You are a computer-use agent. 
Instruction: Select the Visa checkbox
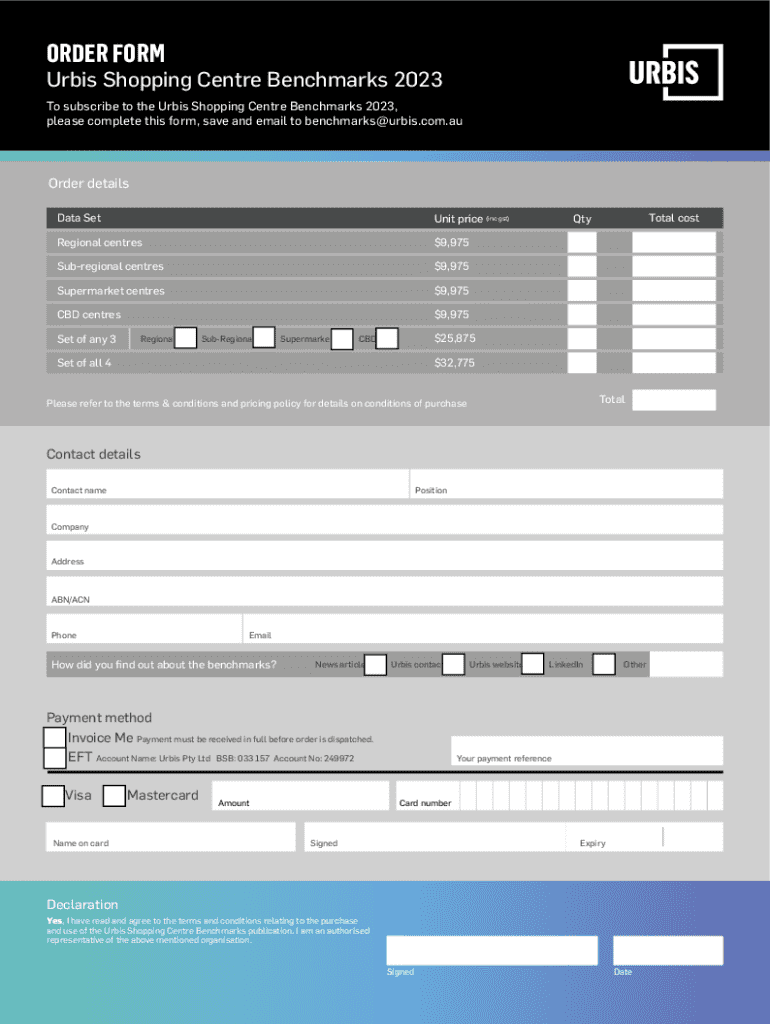53,796
